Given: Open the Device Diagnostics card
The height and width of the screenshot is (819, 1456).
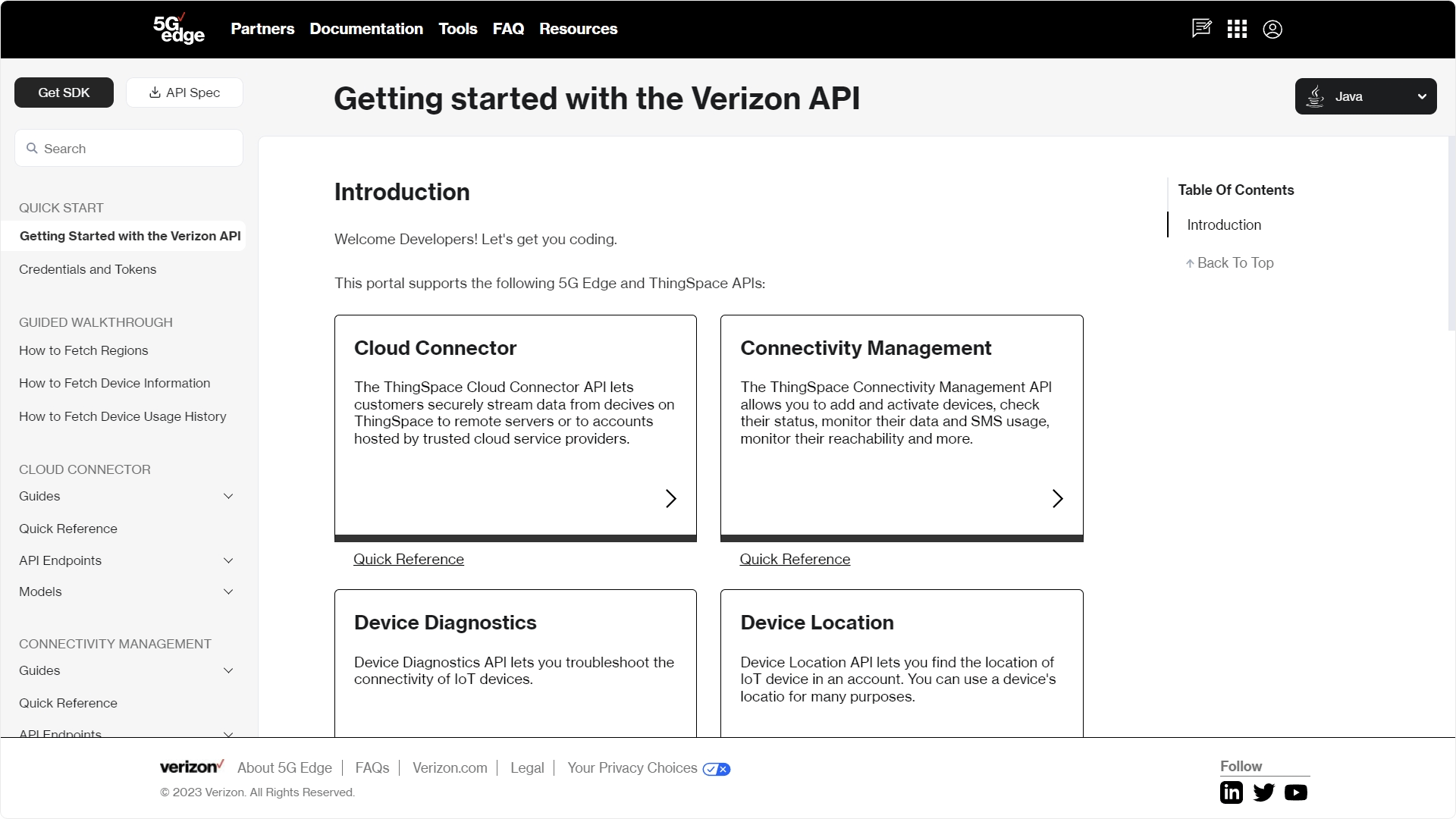Looking at the screenshot, I should tap(516, 663).
